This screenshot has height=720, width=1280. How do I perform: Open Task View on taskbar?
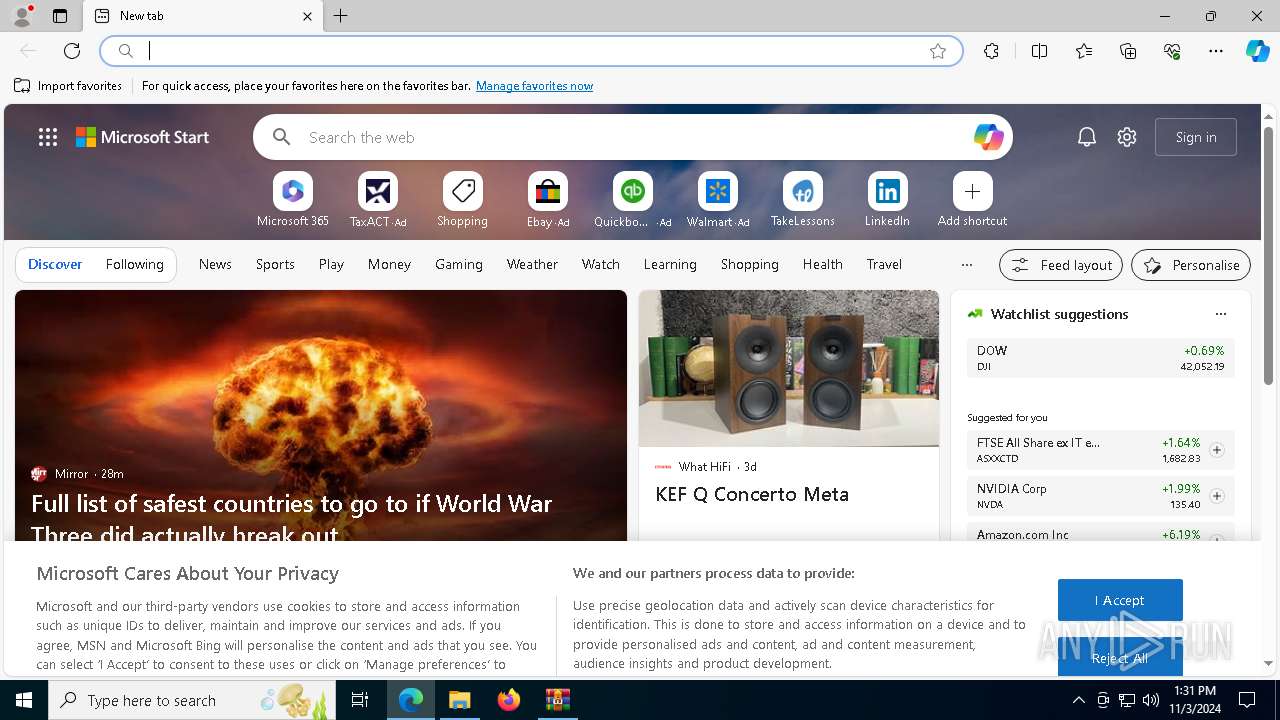(x=360, y=700)
